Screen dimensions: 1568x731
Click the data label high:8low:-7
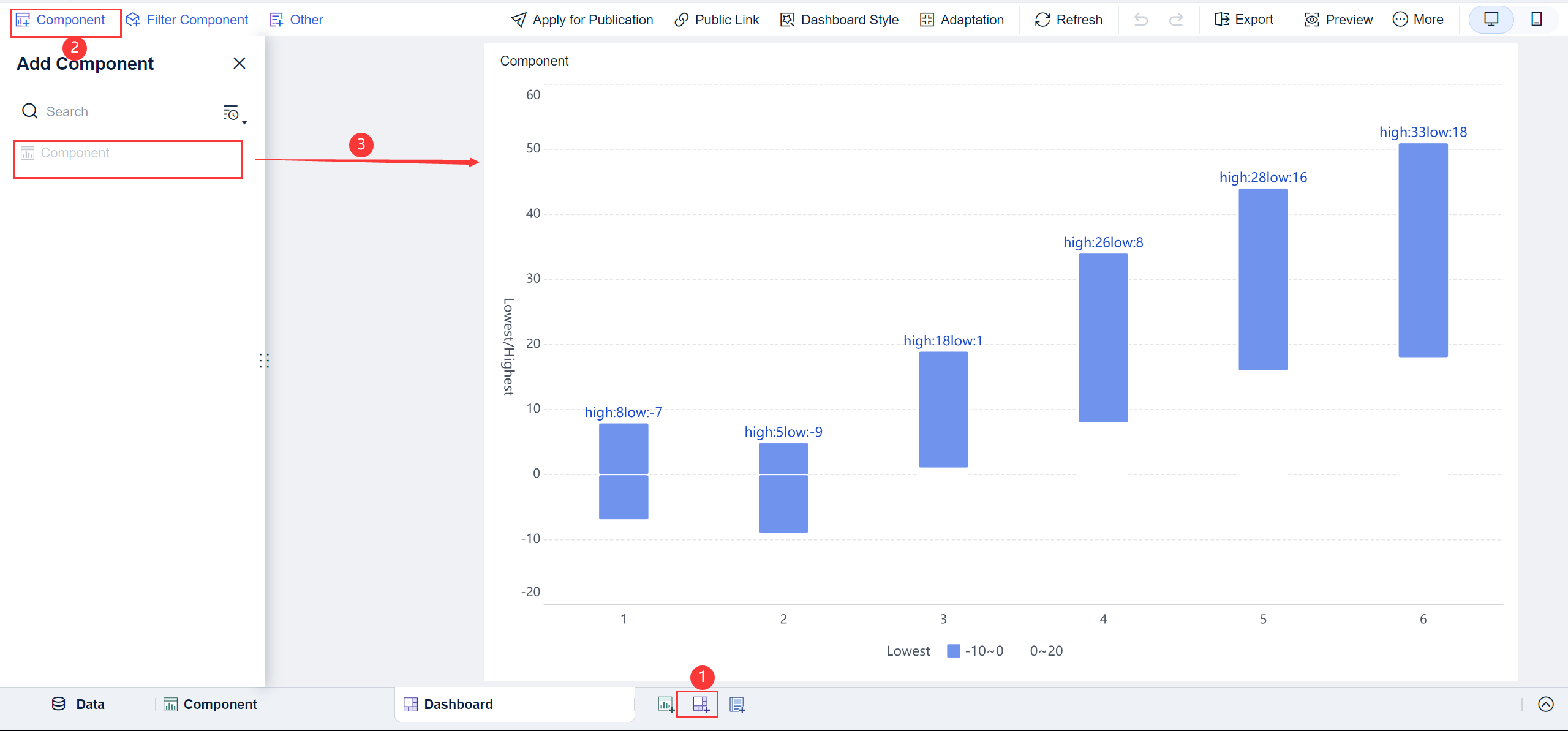623,412
